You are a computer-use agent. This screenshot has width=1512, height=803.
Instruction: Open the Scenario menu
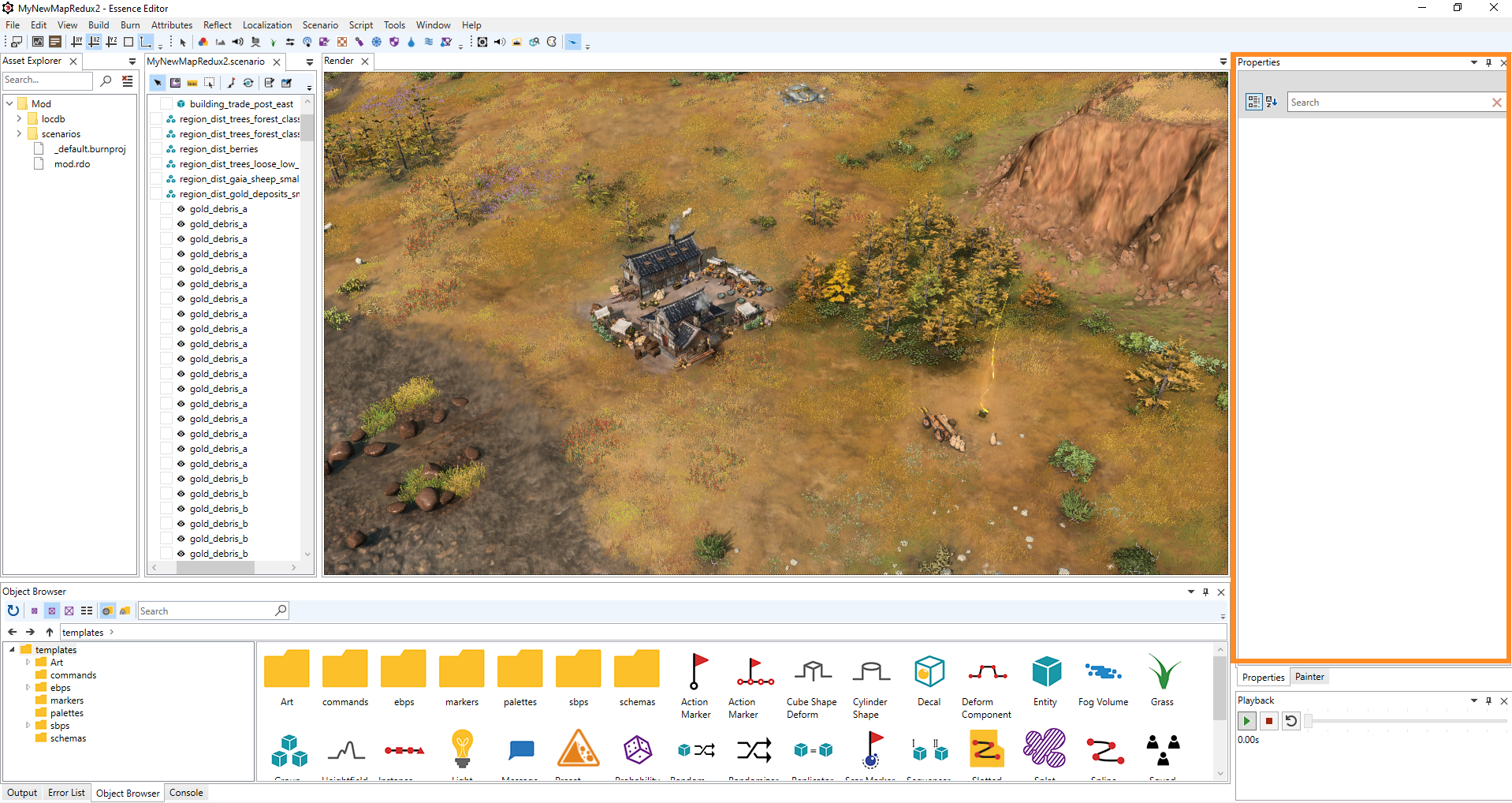(320, 25)
